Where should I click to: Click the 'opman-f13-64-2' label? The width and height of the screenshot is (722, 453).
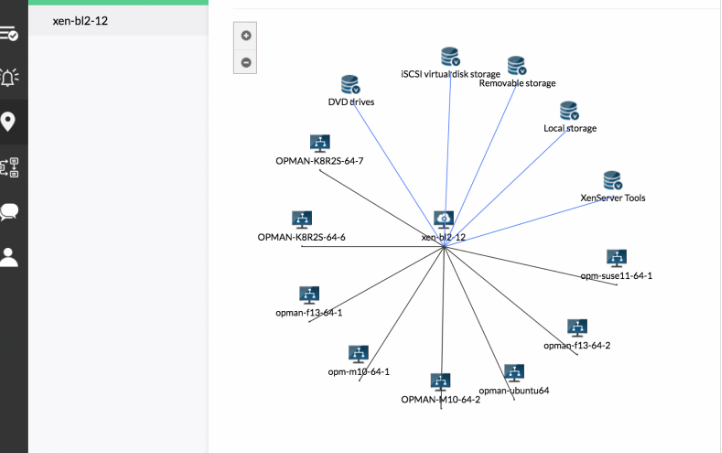(576, 346)
